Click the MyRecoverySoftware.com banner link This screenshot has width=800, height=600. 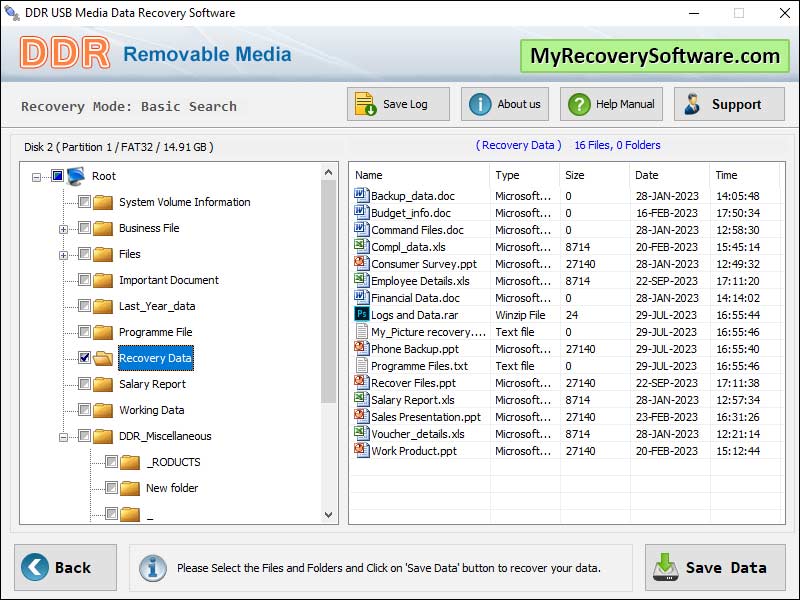[655, 57]
